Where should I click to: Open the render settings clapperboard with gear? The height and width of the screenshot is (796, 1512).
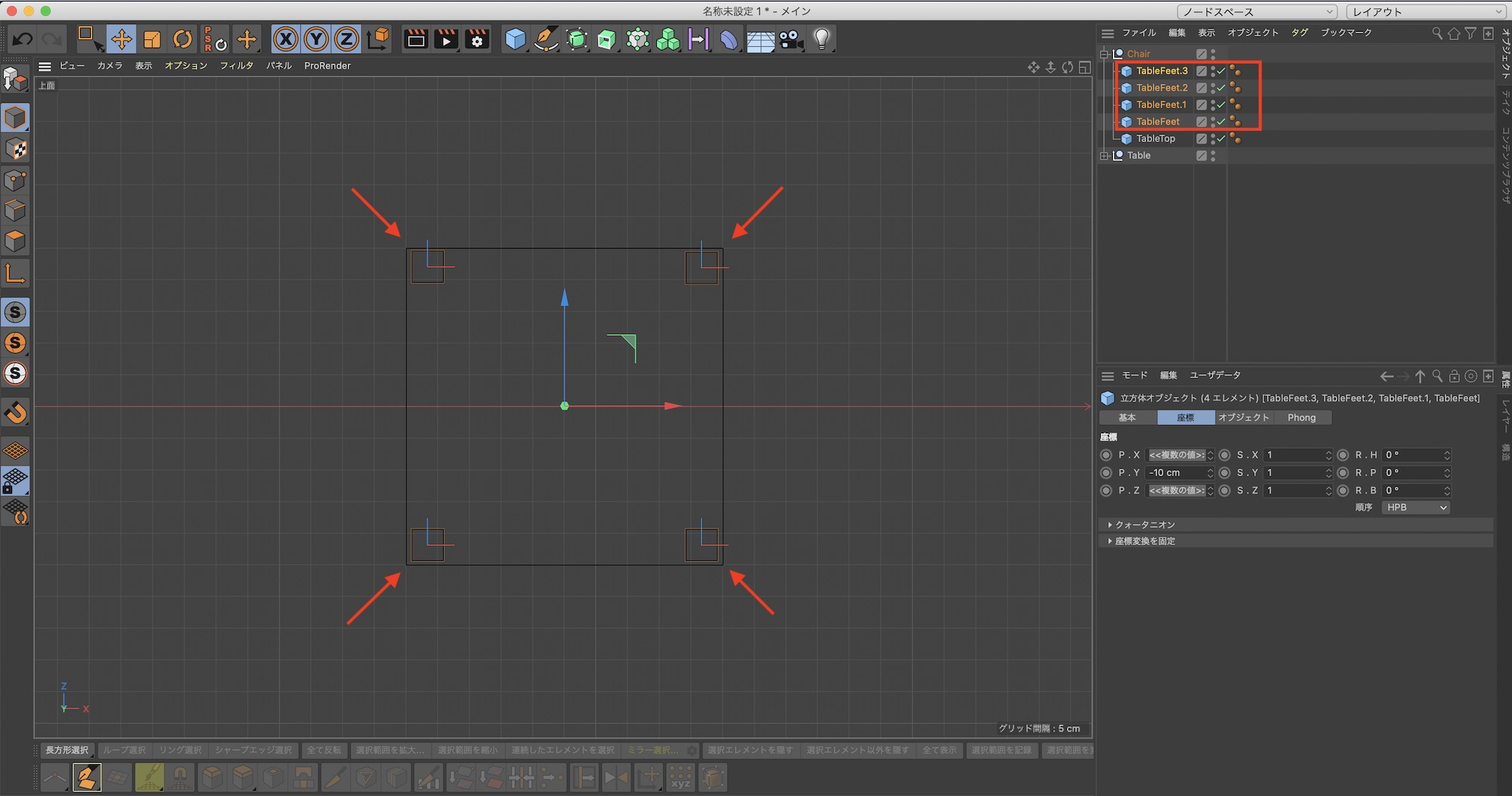tap(477, 39)
